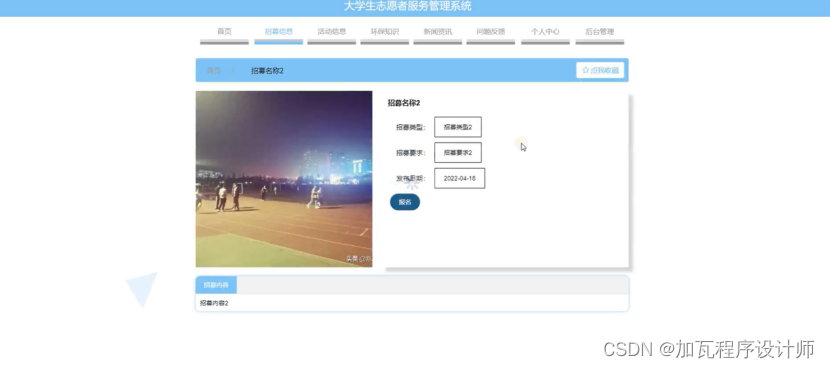Viewport: 830px width, 368px height.
Task: Click the 招募内容2 text
Action: [x=214, y=303]
